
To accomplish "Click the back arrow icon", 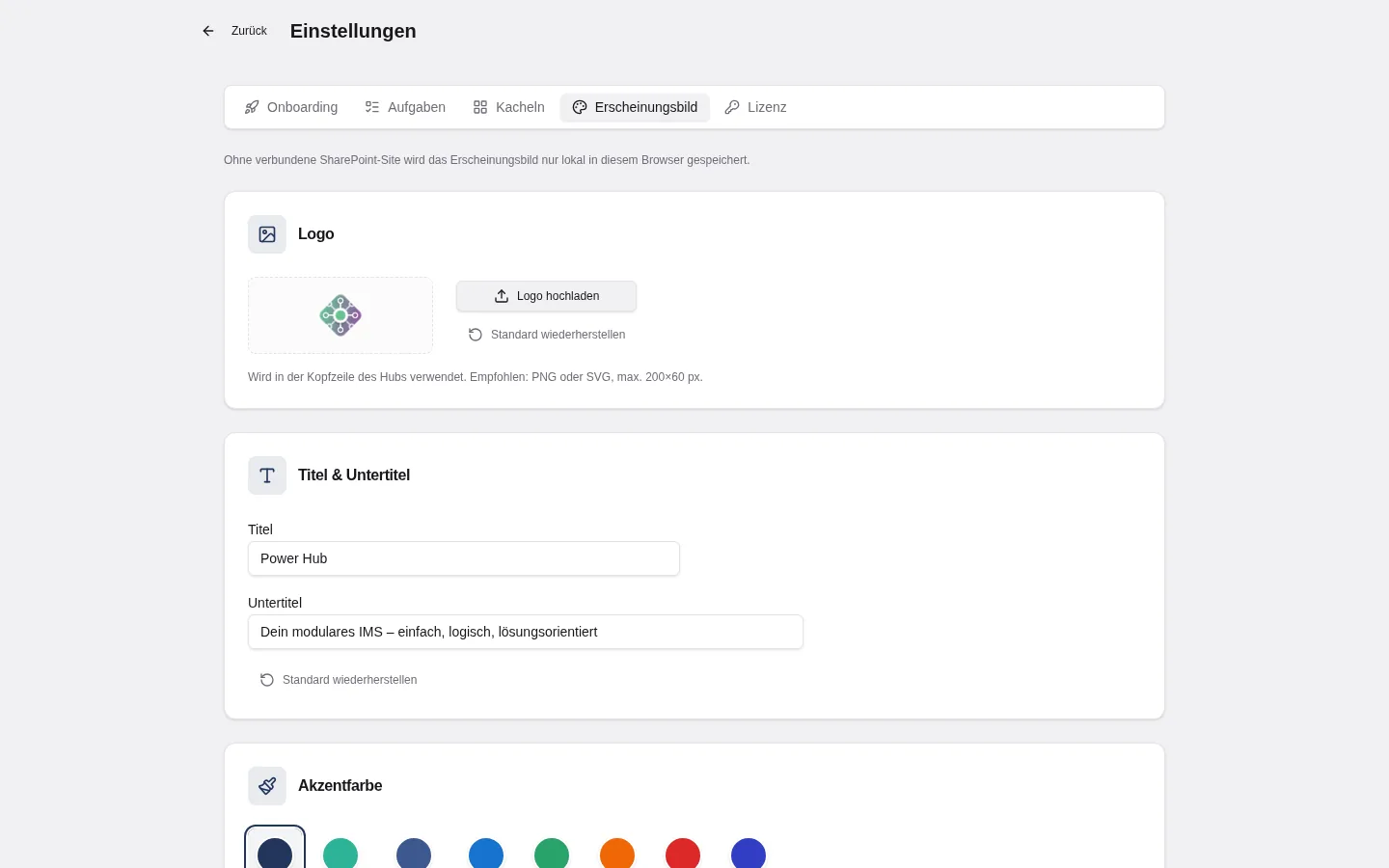I will (208, 31).
